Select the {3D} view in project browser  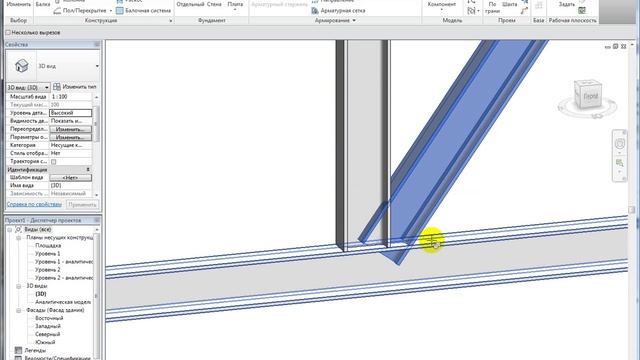coord(41,294)
